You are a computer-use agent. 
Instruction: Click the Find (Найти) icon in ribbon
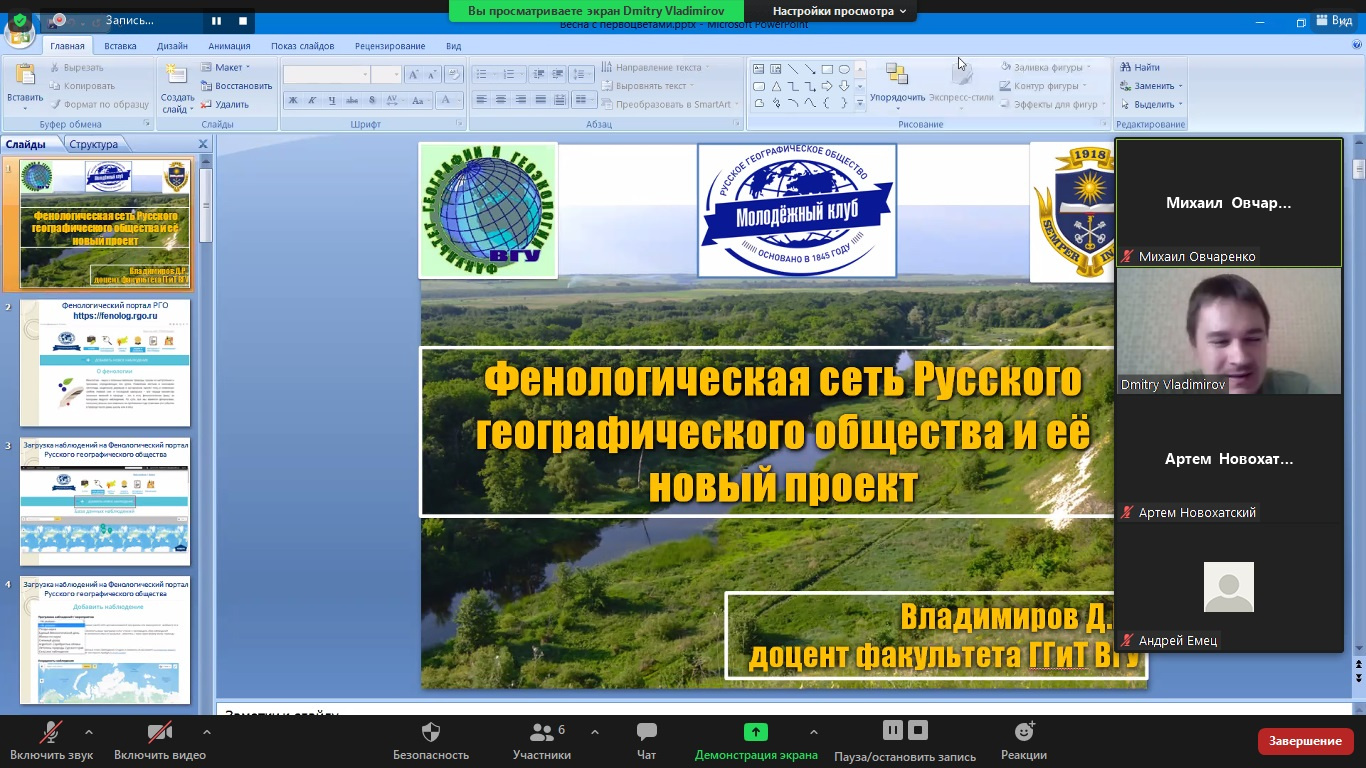click(1124, 67)
